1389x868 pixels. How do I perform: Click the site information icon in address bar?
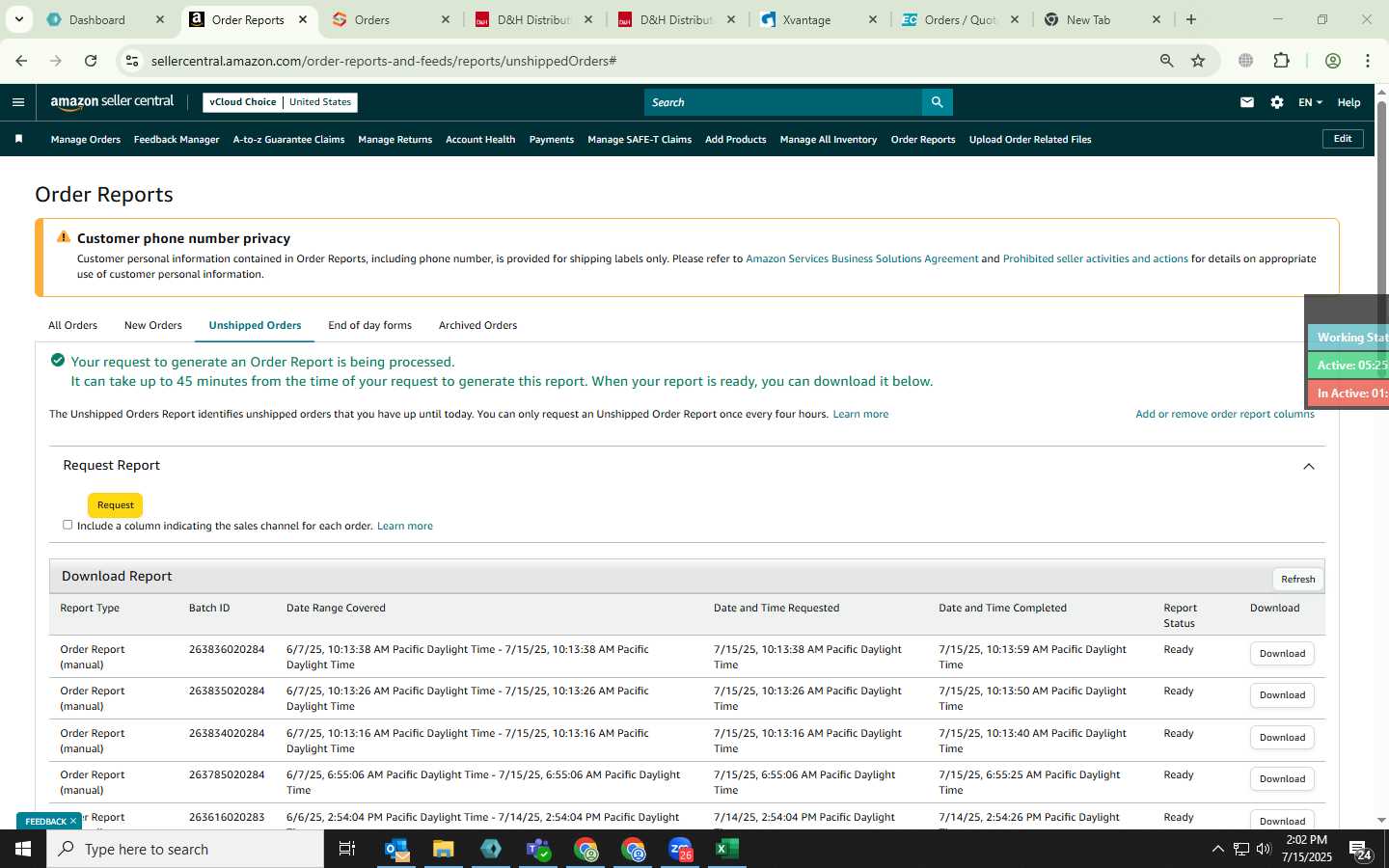[x=132, y=61]
